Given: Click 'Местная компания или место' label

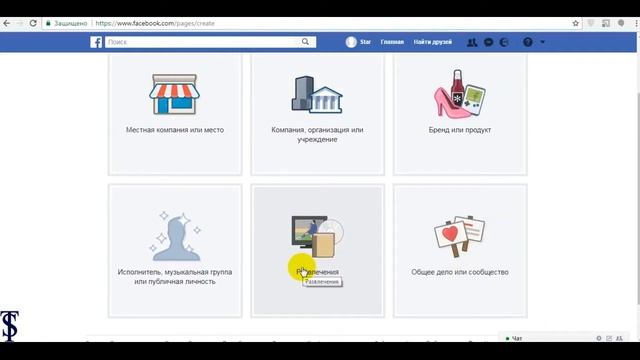Looking at the screenshot, I should click(x=175, y=130).
